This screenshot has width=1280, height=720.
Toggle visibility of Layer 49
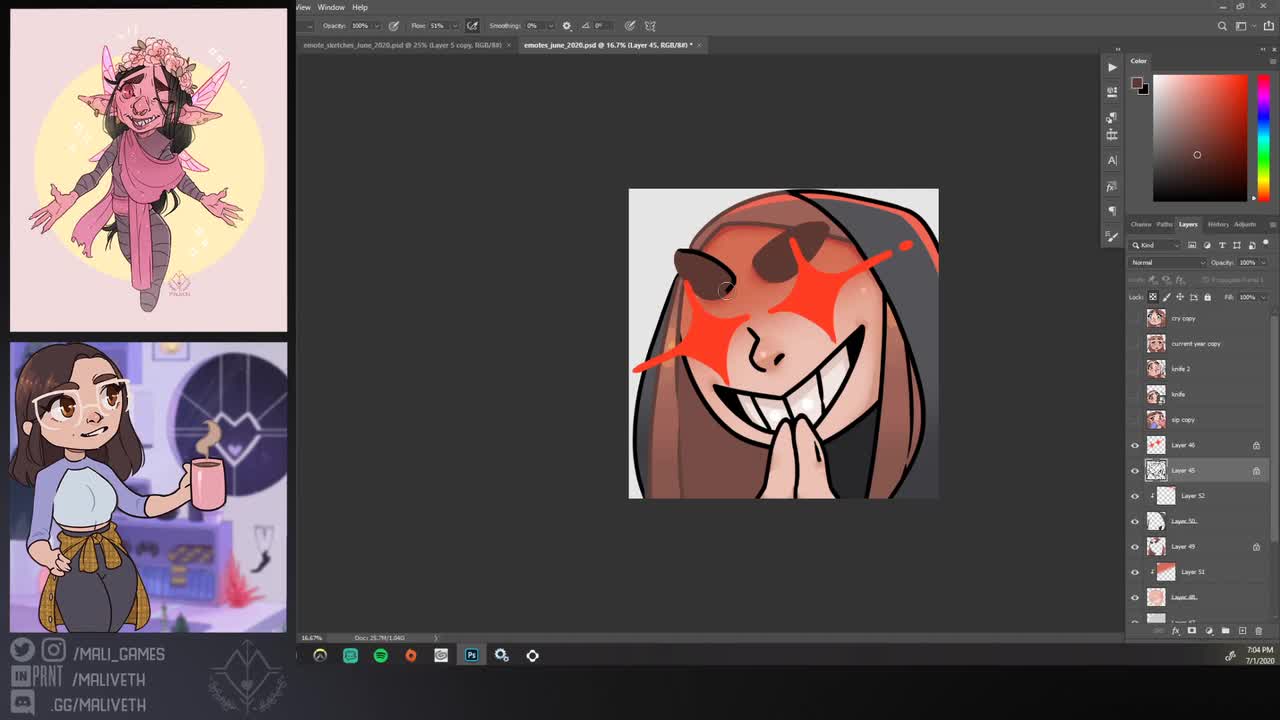coord(1134,546)
